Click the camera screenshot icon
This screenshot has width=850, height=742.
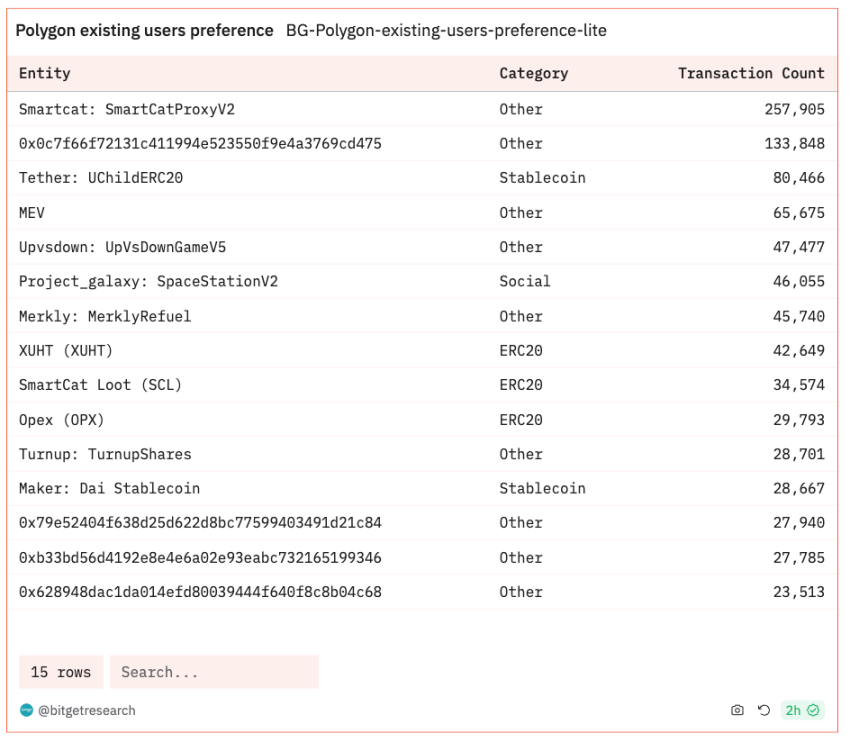tap(737, 710)
